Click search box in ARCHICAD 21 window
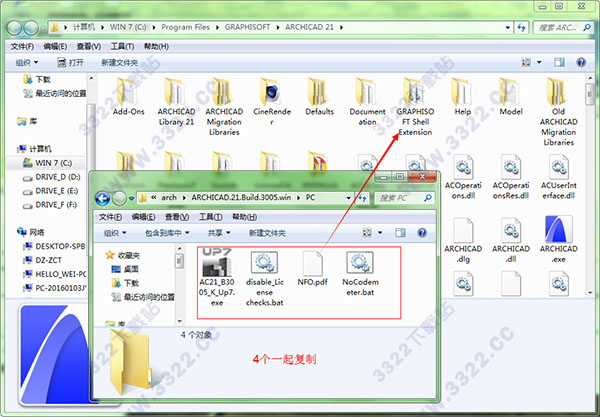Image resolution: width=600 pixels, height=417 pixels. click(x=562, y=28)
